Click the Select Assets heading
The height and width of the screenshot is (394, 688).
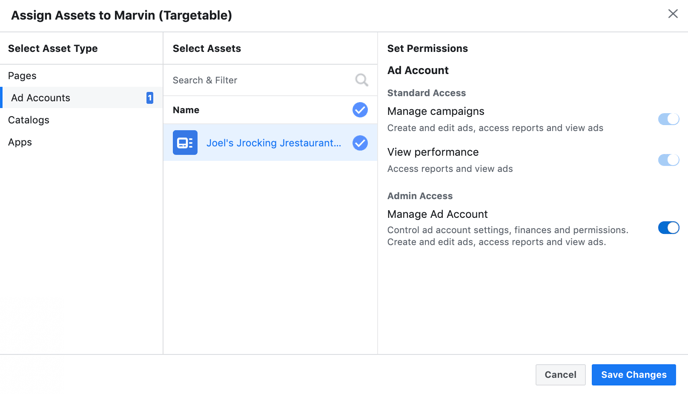[x=207, y=48]
